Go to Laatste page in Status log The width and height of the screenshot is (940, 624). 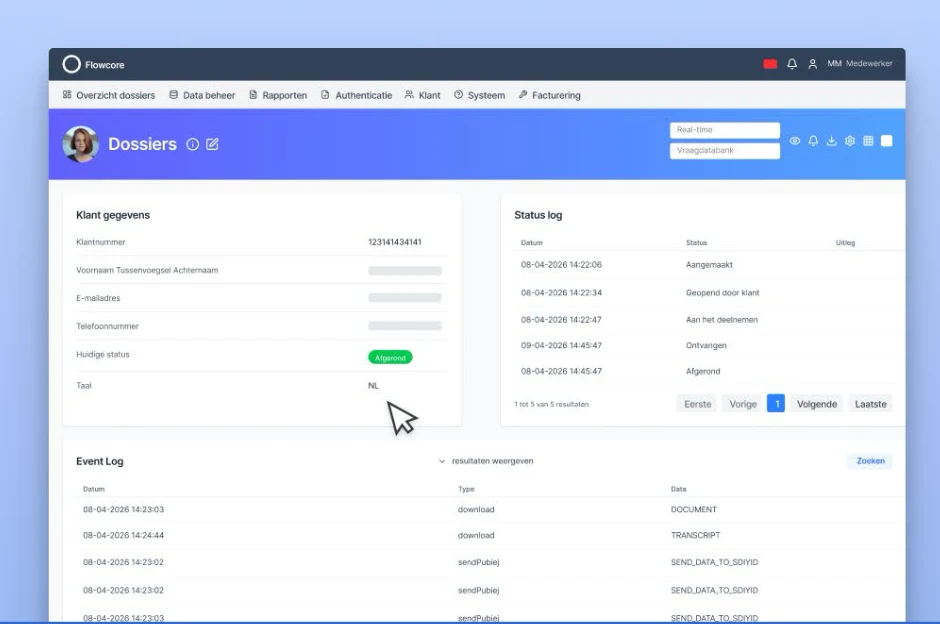point(870,404)
